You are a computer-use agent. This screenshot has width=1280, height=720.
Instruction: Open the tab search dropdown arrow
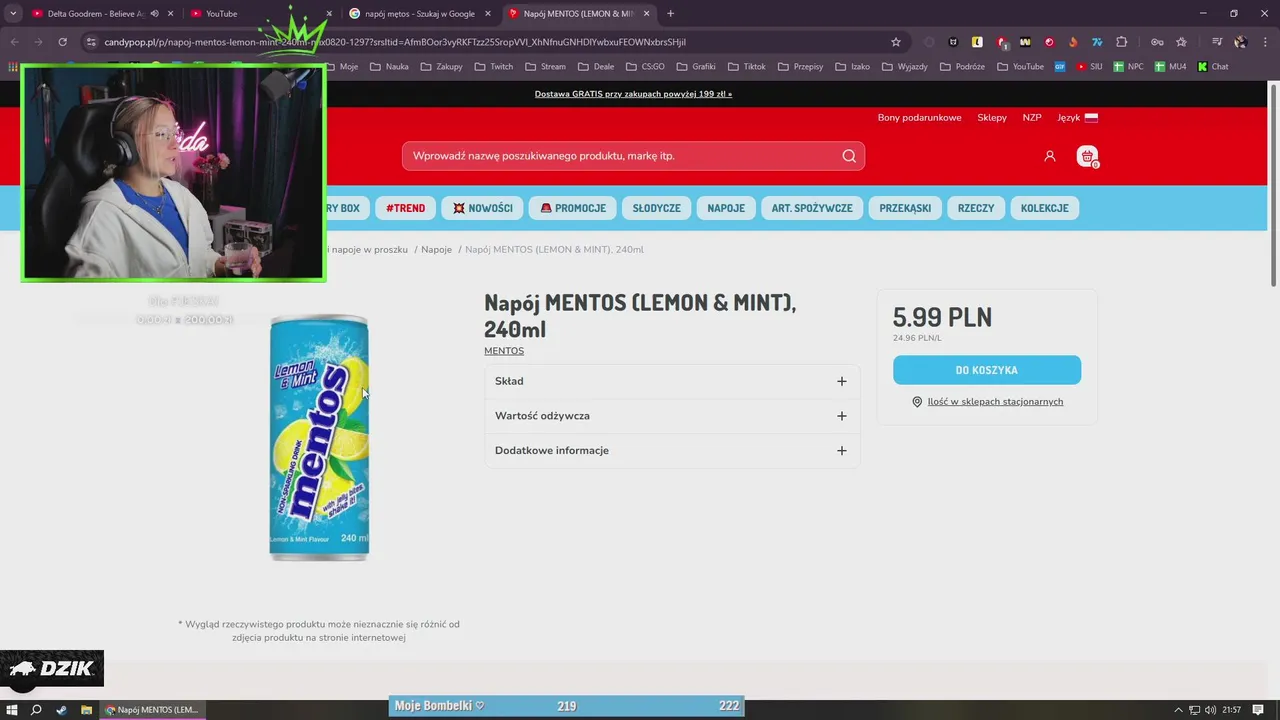(x=13, y=13)
